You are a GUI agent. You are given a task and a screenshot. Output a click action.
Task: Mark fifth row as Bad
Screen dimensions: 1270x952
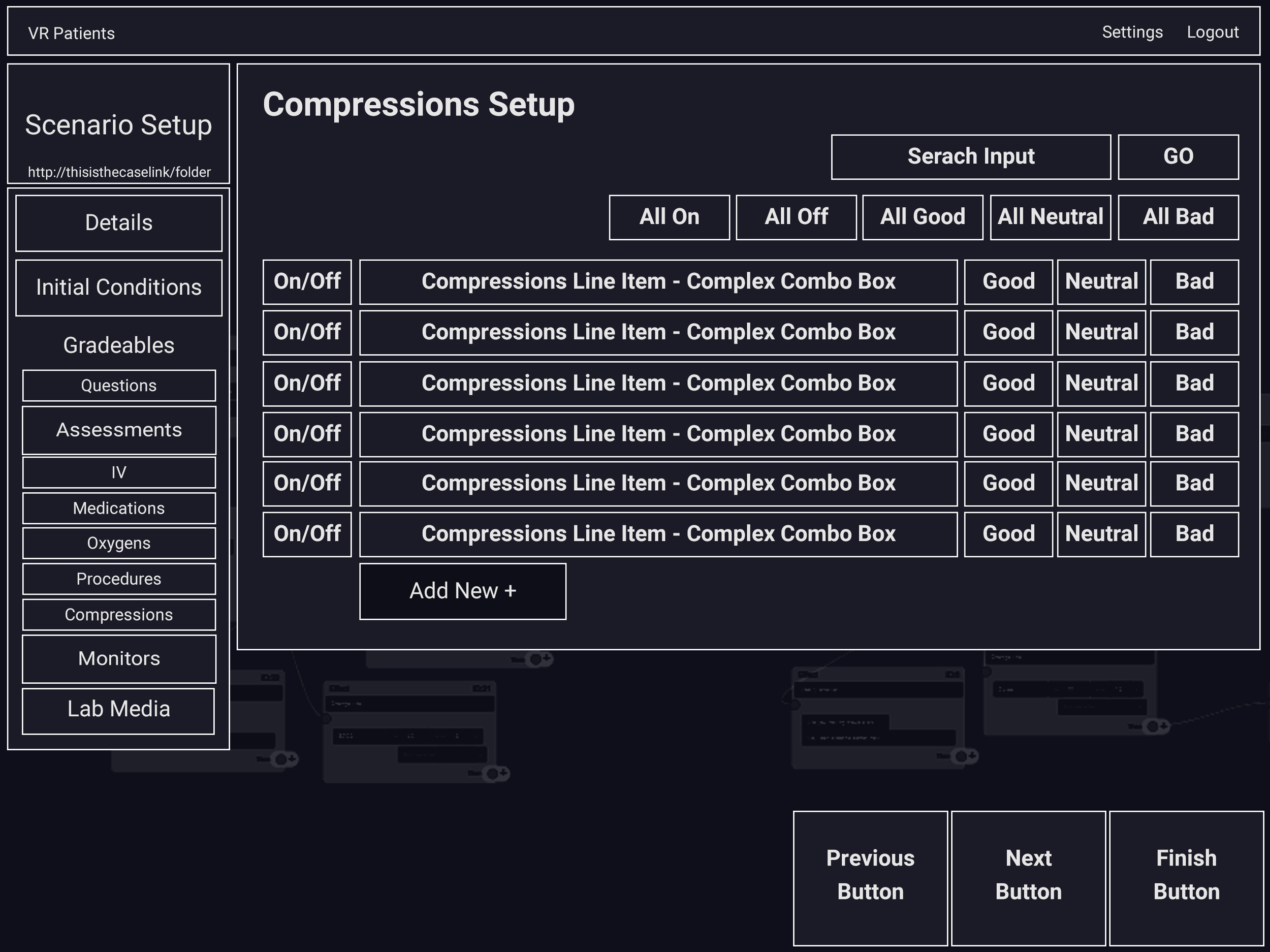(x=1194, y=484)
